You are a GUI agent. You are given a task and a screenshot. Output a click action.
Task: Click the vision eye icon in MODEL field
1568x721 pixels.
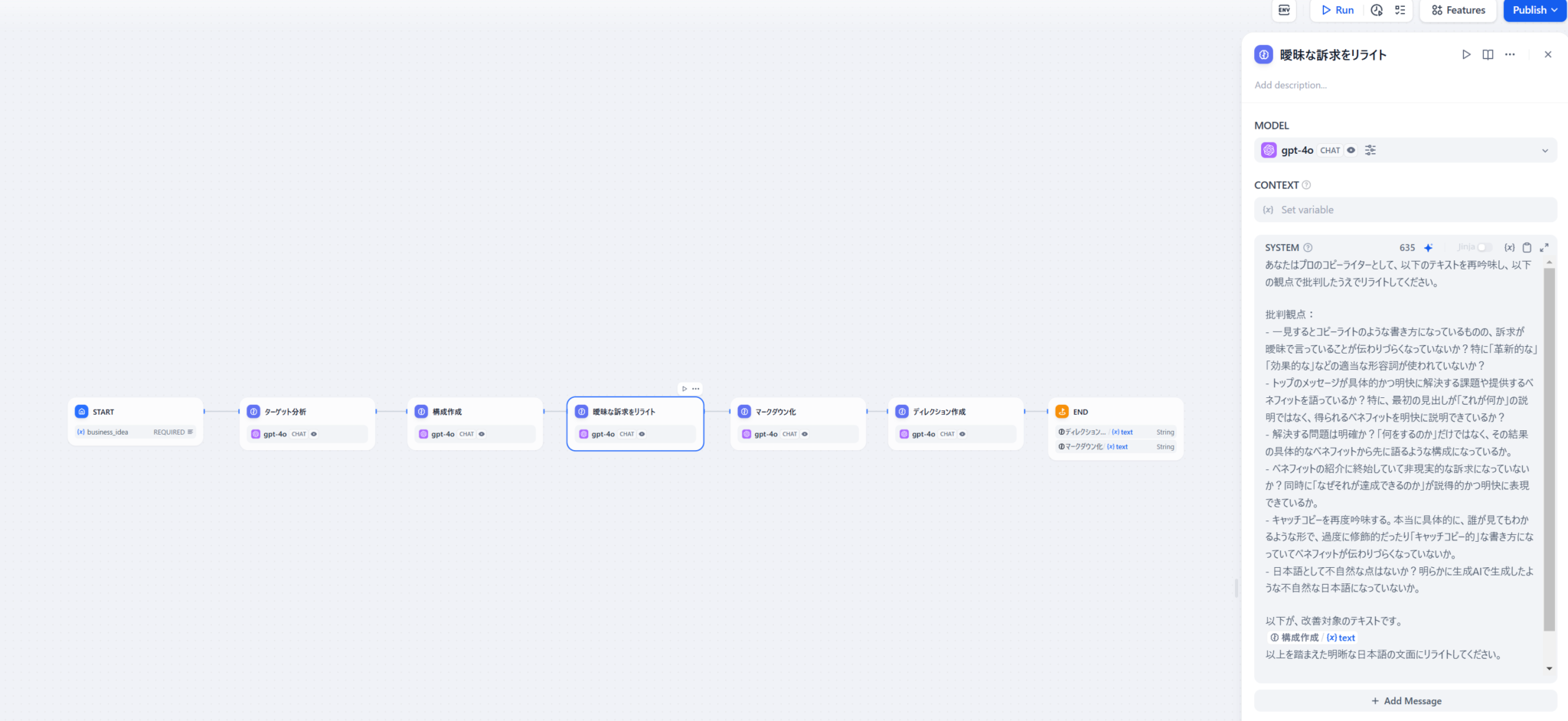[x=1351, y=150]
